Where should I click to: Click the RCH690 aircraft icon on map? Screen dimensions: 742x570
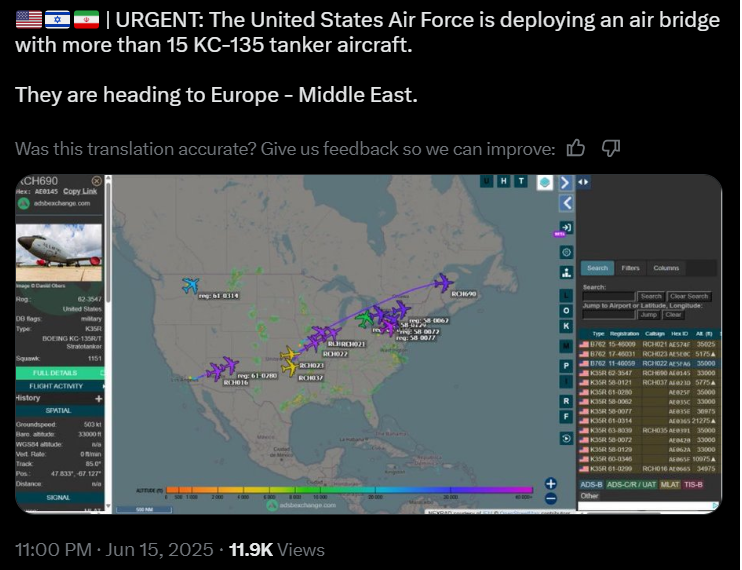coord(443,283)
